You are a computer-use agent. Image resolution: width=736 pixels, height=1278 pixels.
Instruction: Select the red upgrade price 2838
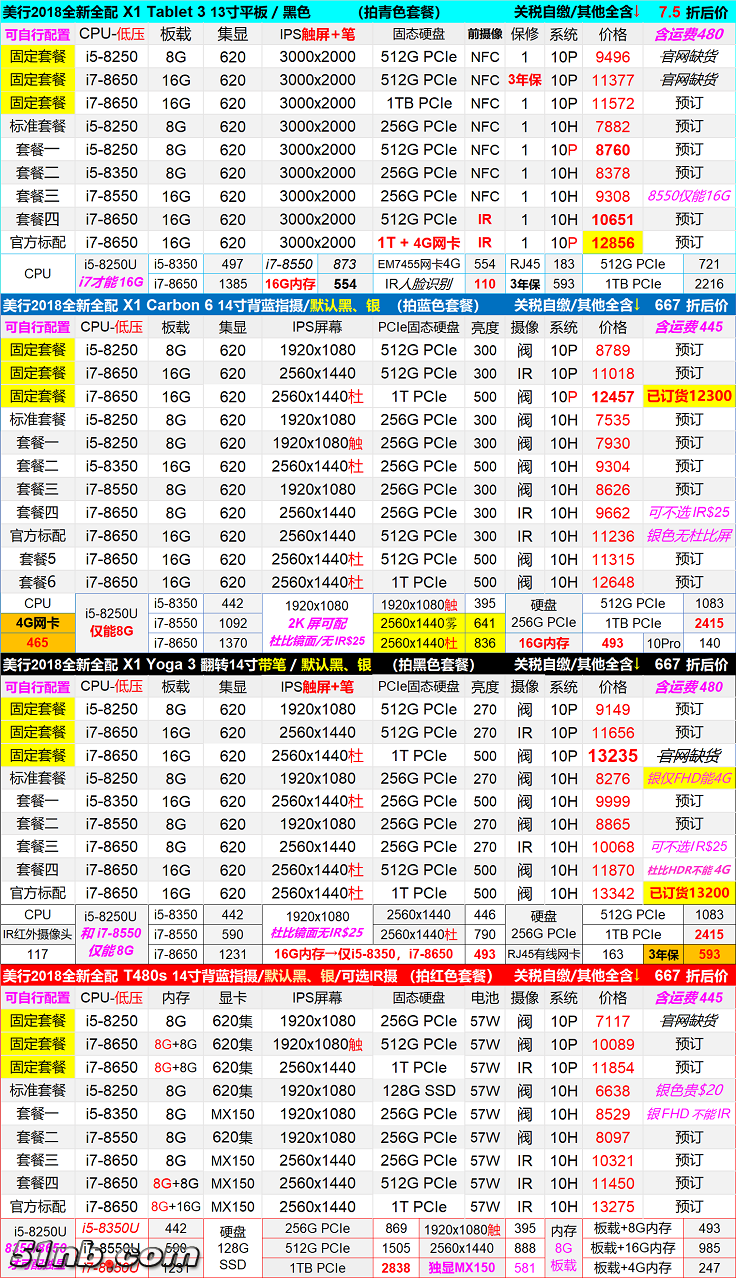(395, 1267)
